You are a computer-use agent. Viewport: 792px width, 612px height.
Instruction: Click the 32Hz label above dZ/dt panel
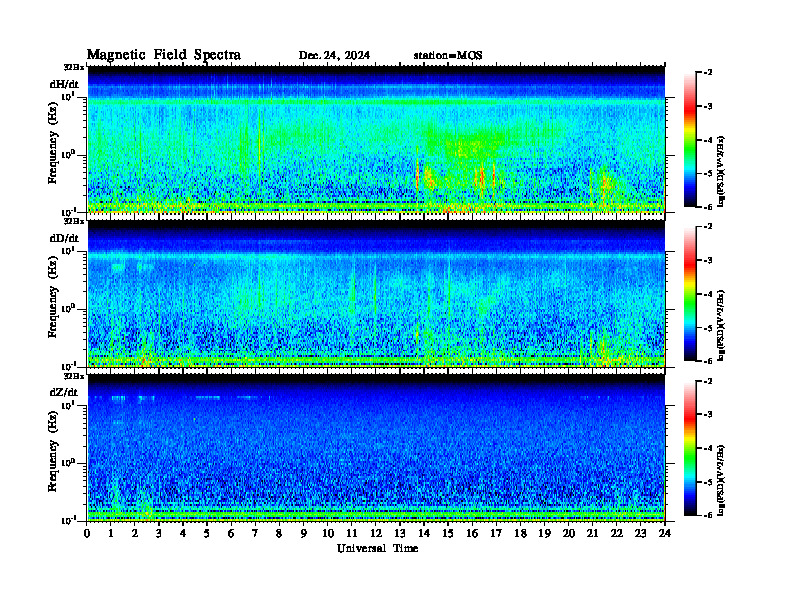tap(73, 376)
